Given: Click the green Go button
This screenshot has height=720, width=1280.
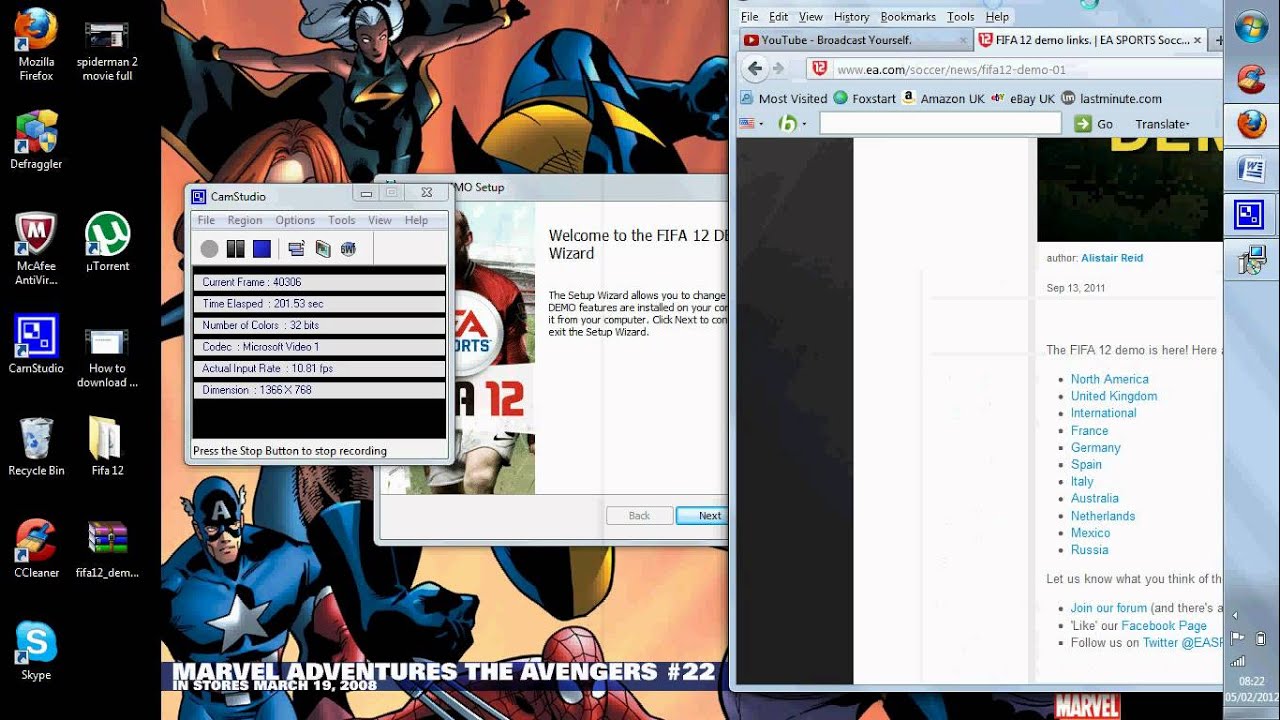Looking at the screenshot, I should (x=1093, y=124).
